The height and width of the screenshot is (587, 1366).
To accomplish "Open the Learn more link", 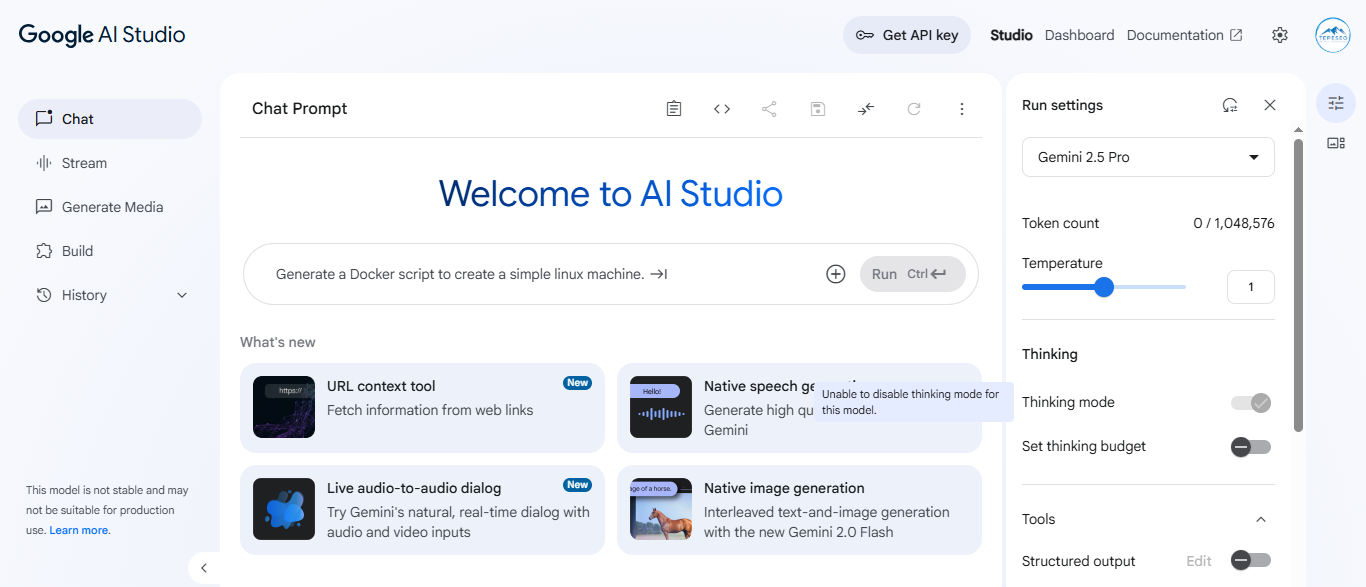I will pos(79,531).
